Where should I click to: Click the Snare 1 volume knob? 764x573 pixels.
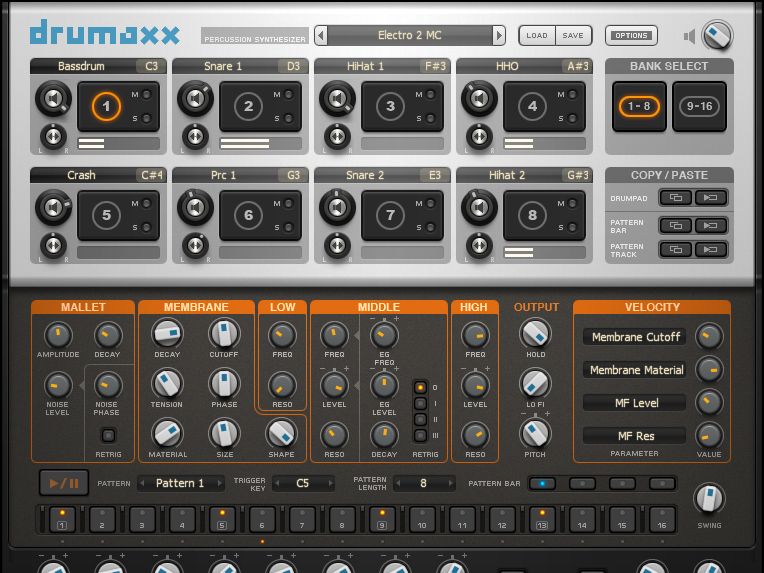pyautogui.click(x=195, y=99)
